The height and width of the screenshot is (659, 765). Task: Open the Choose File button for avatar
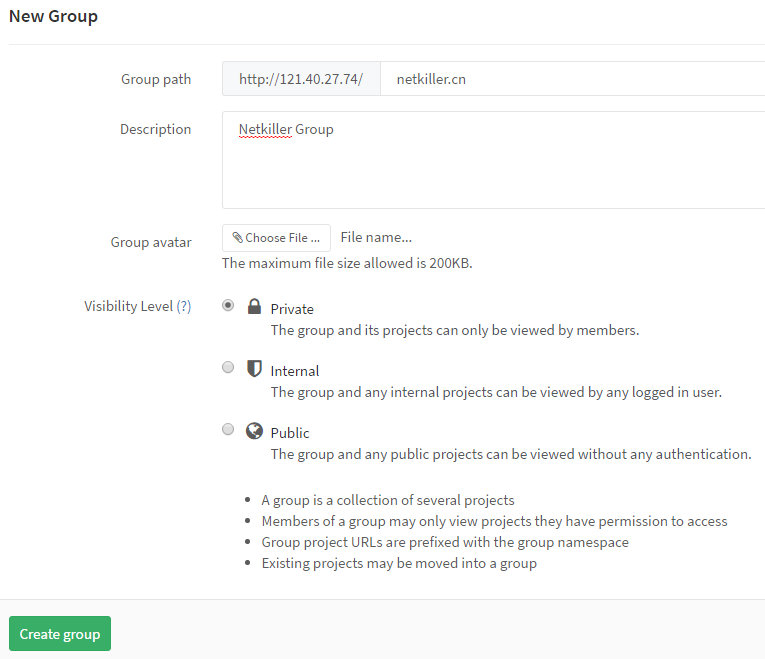click(x=276, y=238)
